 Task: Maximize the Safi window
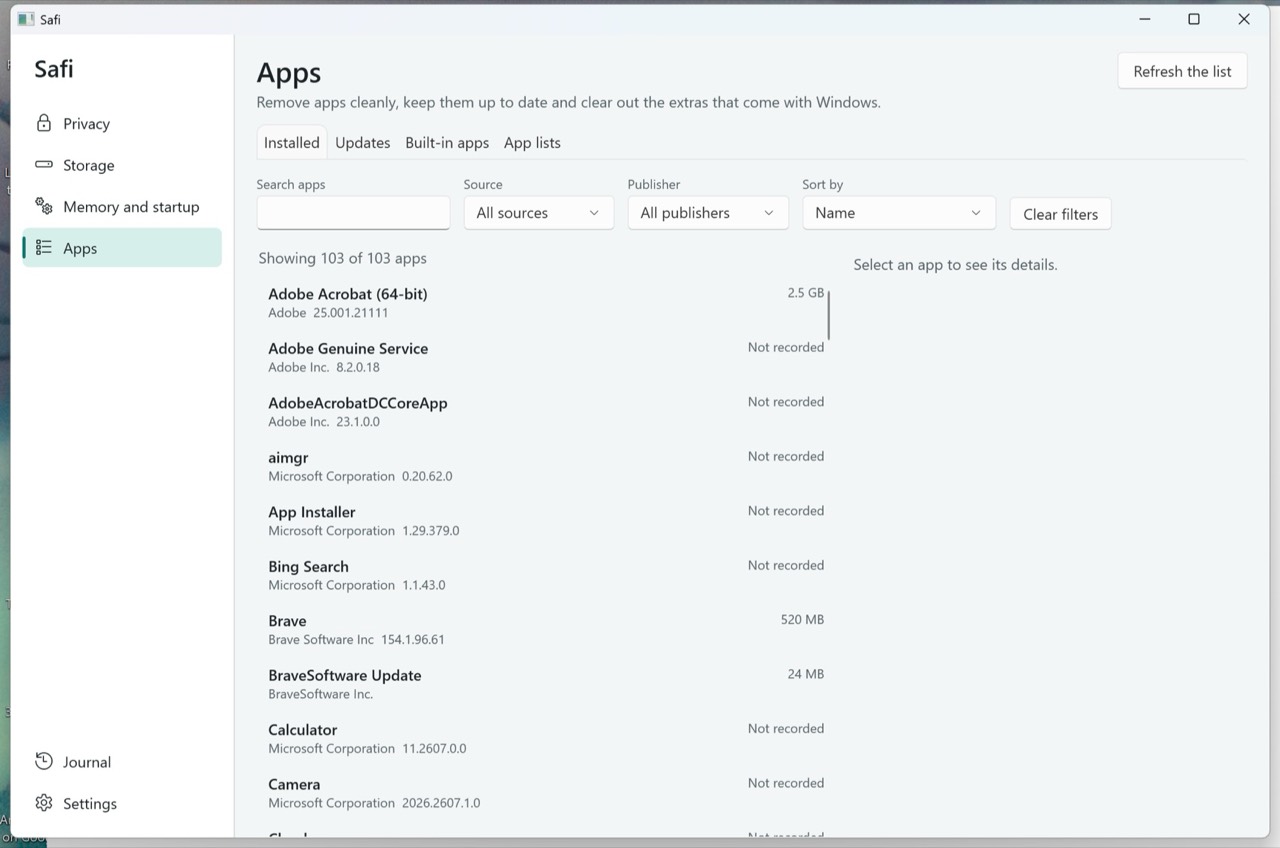[x=1193, y=19]
